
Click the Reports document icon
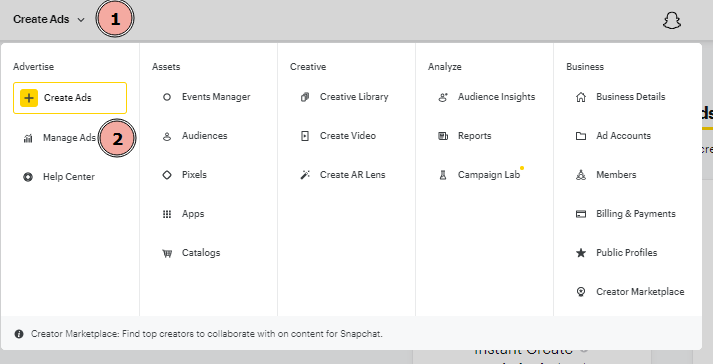click(x=443, y=136)
